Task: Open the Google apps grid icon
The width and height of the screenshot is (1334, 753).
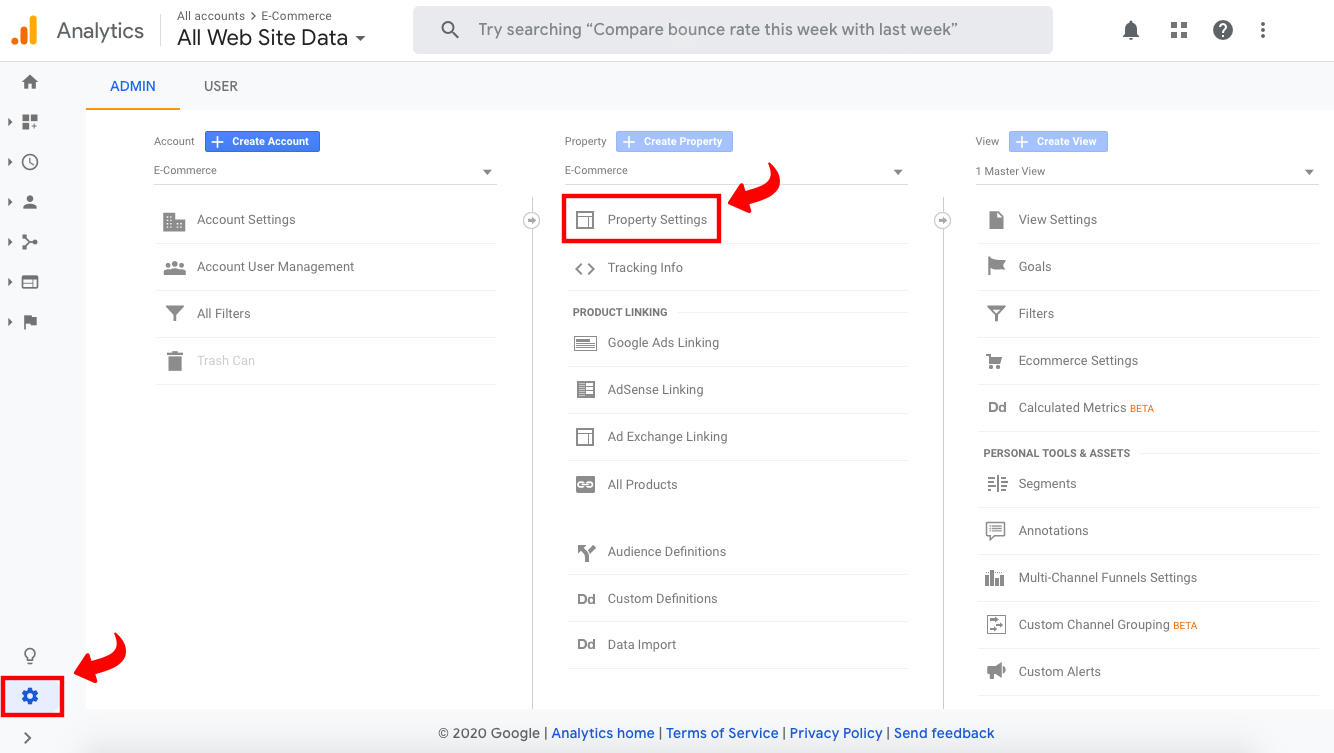Action: pos(1178,30)
